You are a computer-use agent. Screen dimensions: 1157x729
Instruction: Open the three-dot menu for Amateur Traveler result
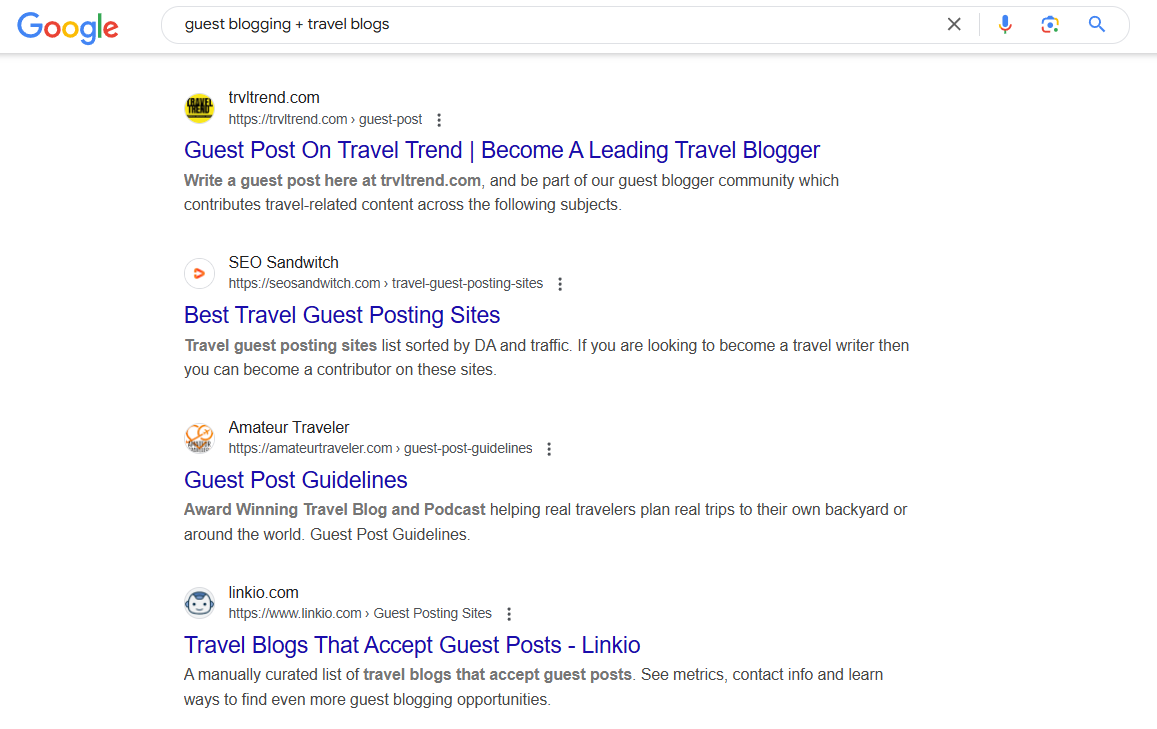point(549,449)
